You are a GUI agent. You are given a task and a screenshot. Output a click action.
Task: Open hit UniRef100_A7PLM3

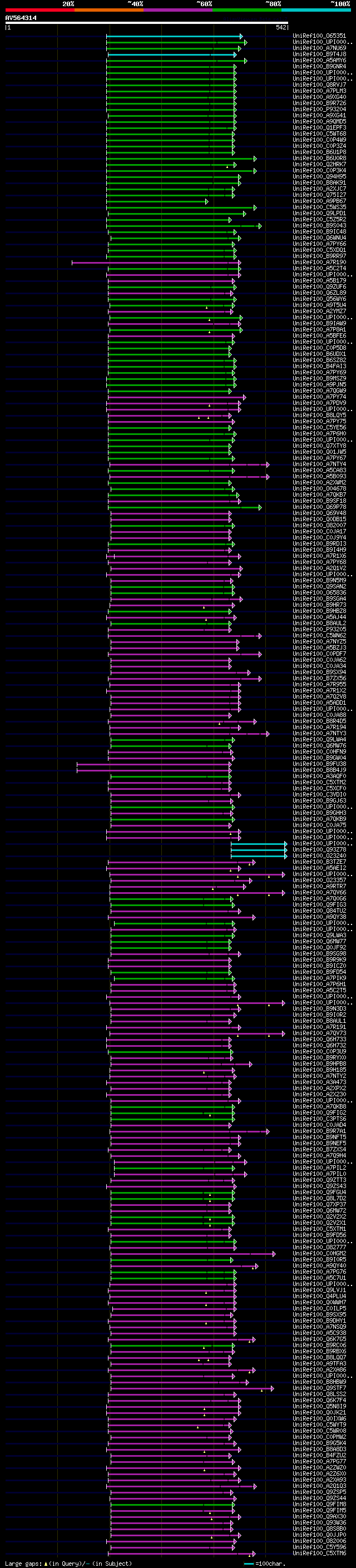click(319, 91)
